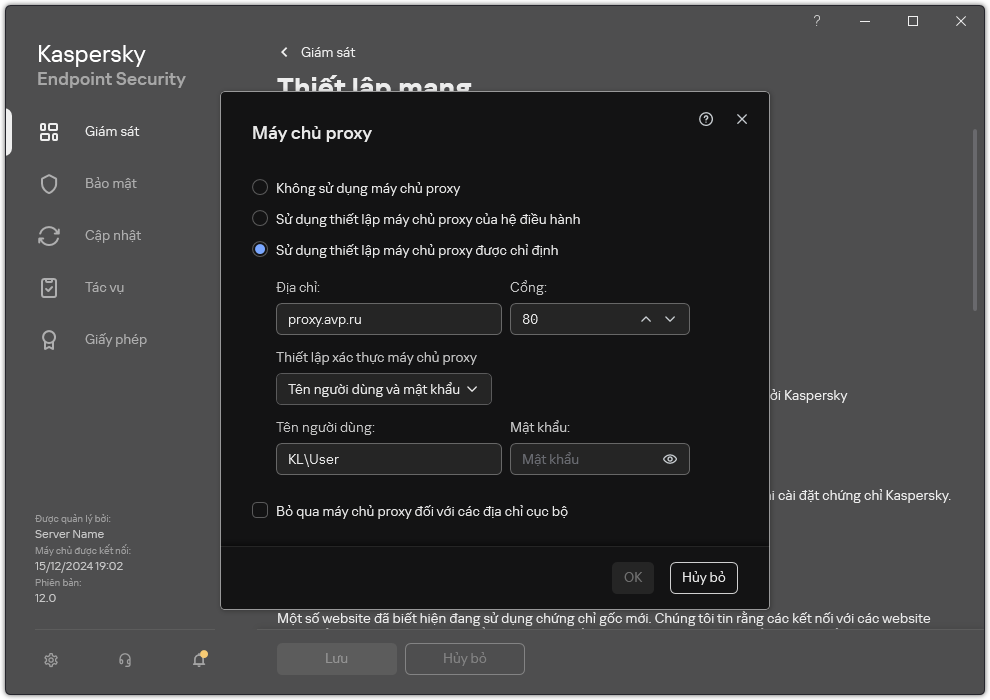This screenshot has height=700, width=990.
Task: Close the Máy chủ proxy dialog
Action: [x=742, y=119]
